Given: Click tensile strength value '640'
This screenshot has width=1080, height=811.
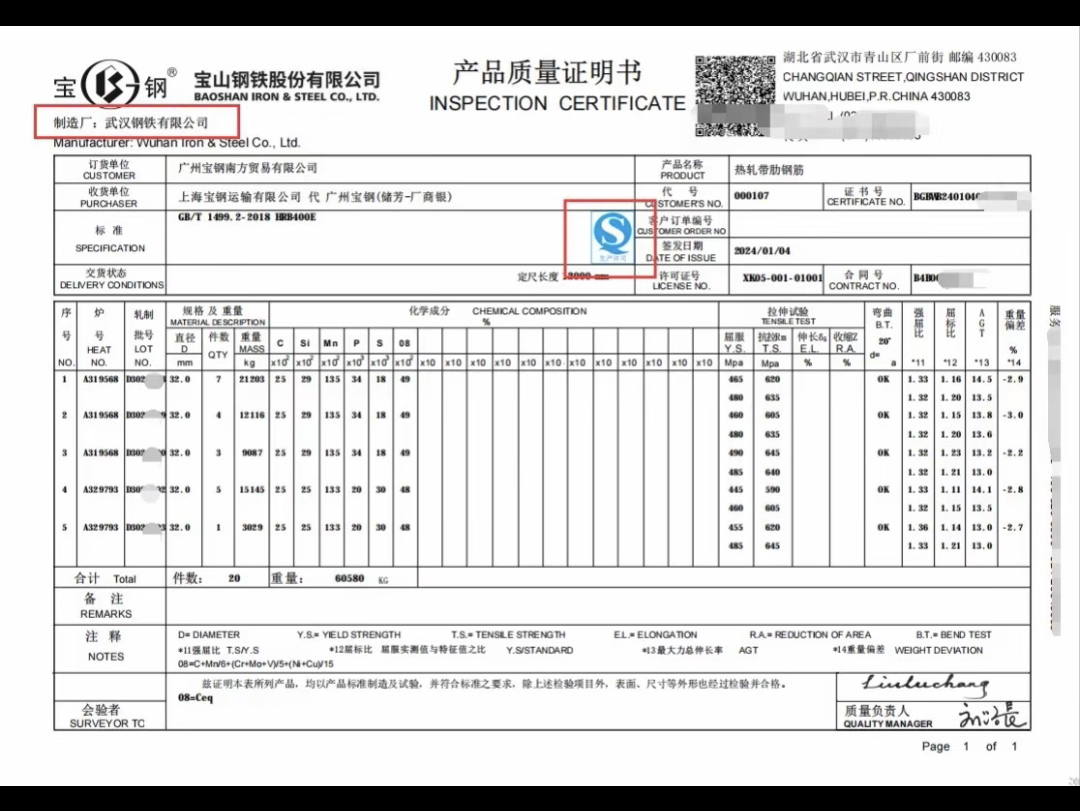Looking at the screenshot, I should point(772,473).
